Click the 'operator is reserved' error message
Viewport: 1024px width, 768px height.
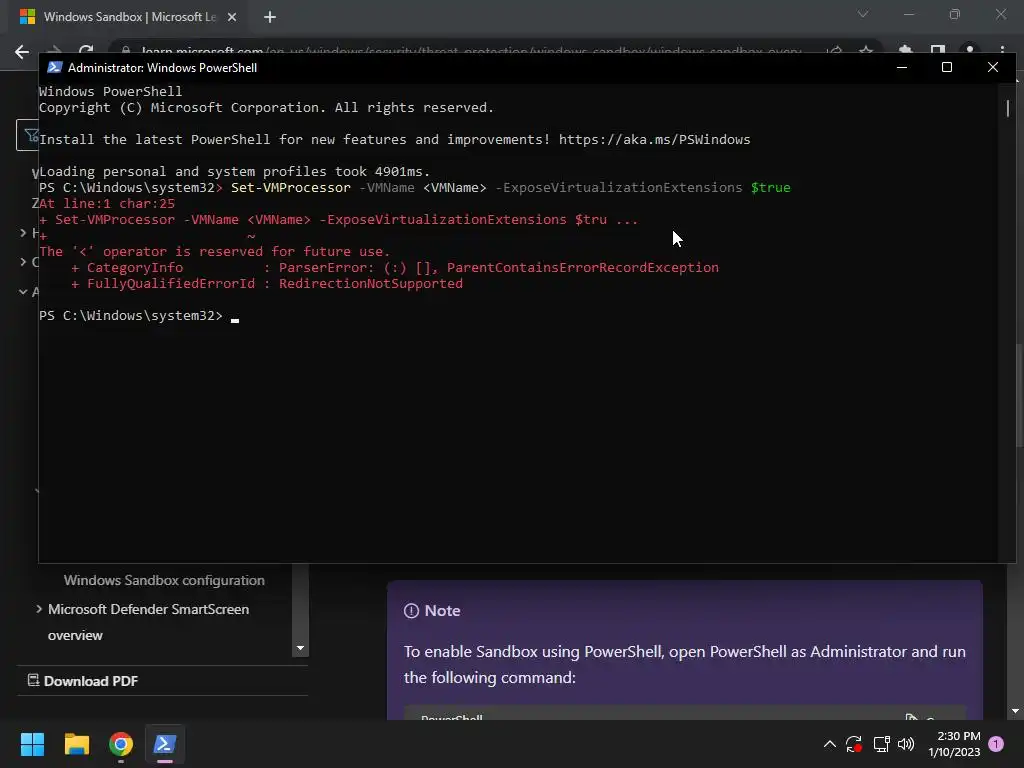(214, 251)
